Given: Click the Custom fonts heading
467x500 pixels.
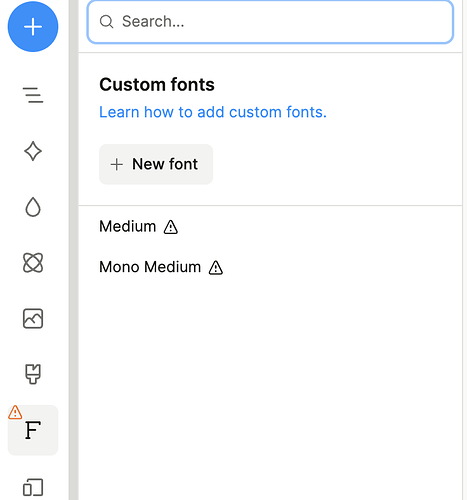Looking at the screenshot, I should pyautogui.click(x=157, y=85).
